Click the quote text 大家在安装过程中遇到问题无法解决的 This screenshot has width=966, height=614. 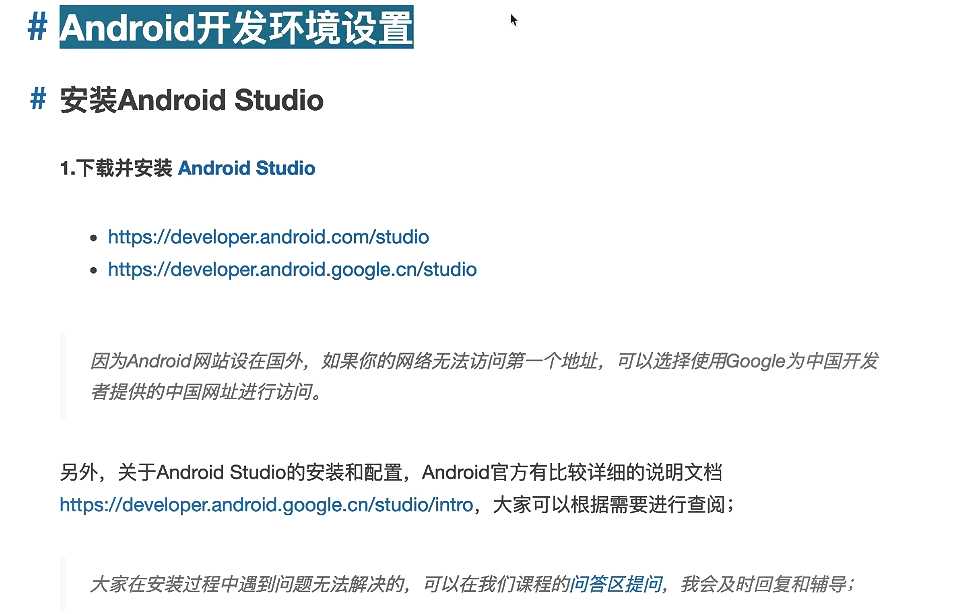(248, 584)
